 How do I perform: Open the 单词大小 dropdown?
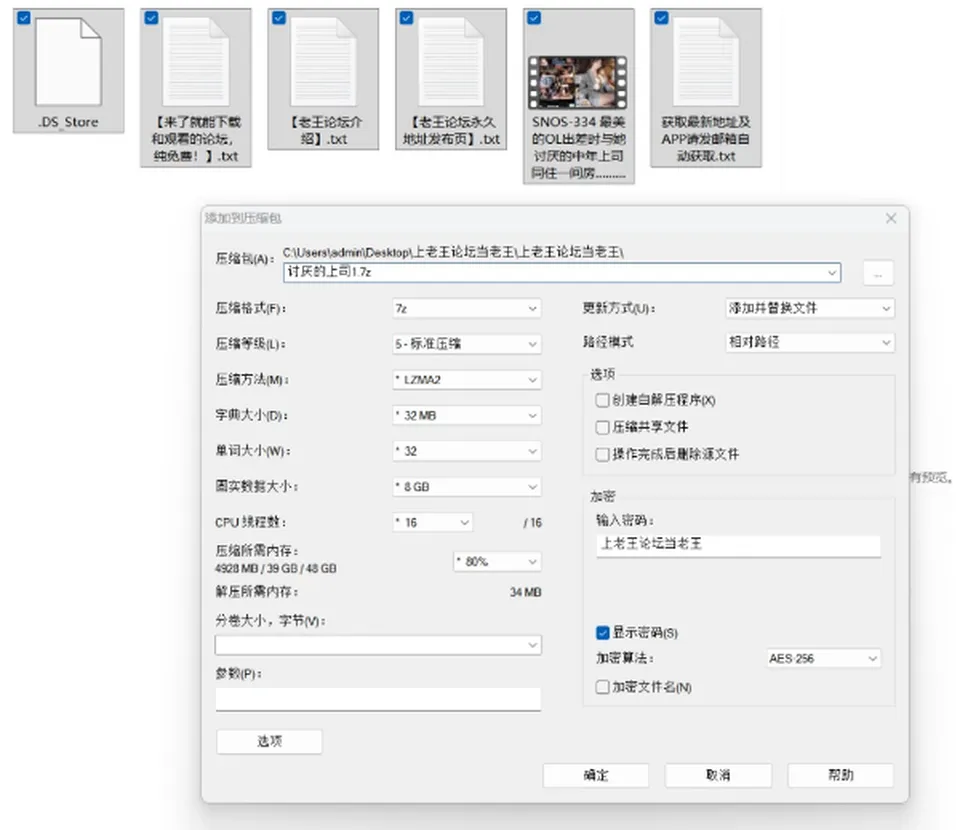pos(467,451)
